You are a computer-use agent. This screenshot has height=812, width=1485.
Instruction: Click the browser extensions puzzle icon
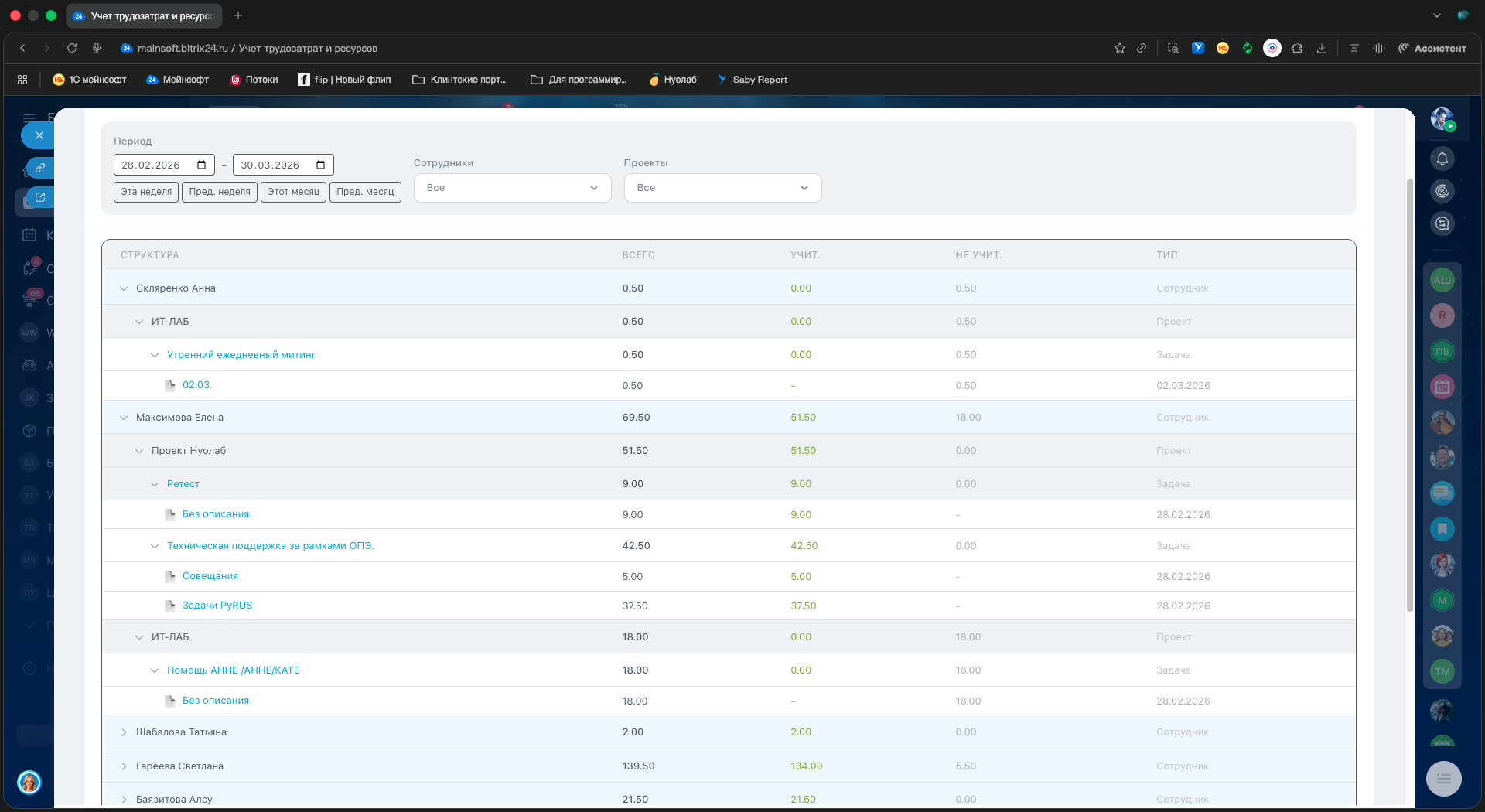(1297, 48)
